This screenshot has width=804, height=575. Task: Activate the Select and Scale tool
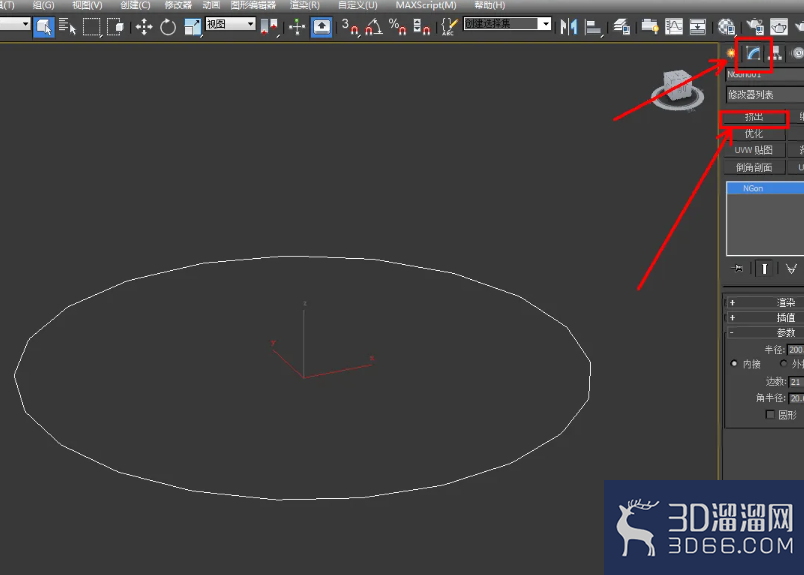click(x=192, y=27)
